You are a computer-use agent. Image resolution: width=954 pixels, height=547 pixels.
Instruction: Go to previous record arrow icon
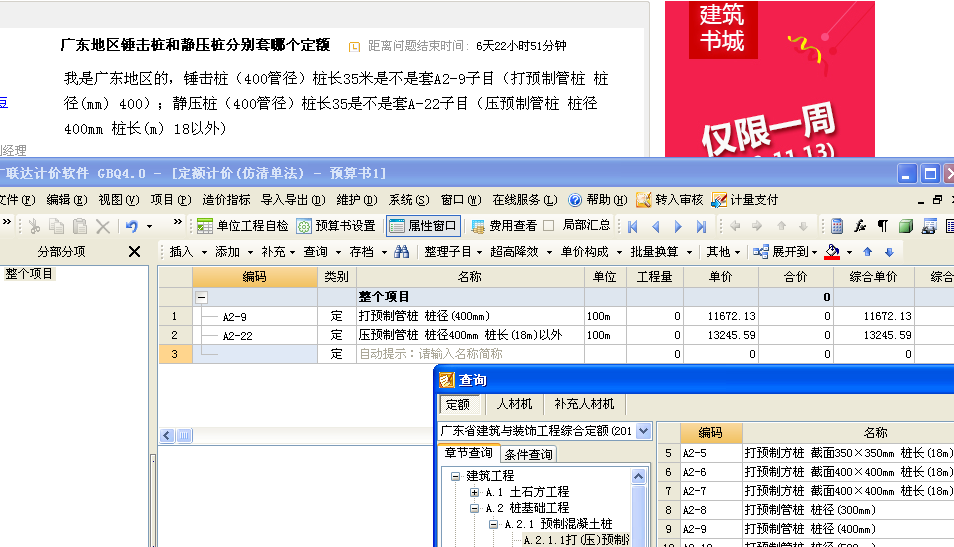click(655, 226)
